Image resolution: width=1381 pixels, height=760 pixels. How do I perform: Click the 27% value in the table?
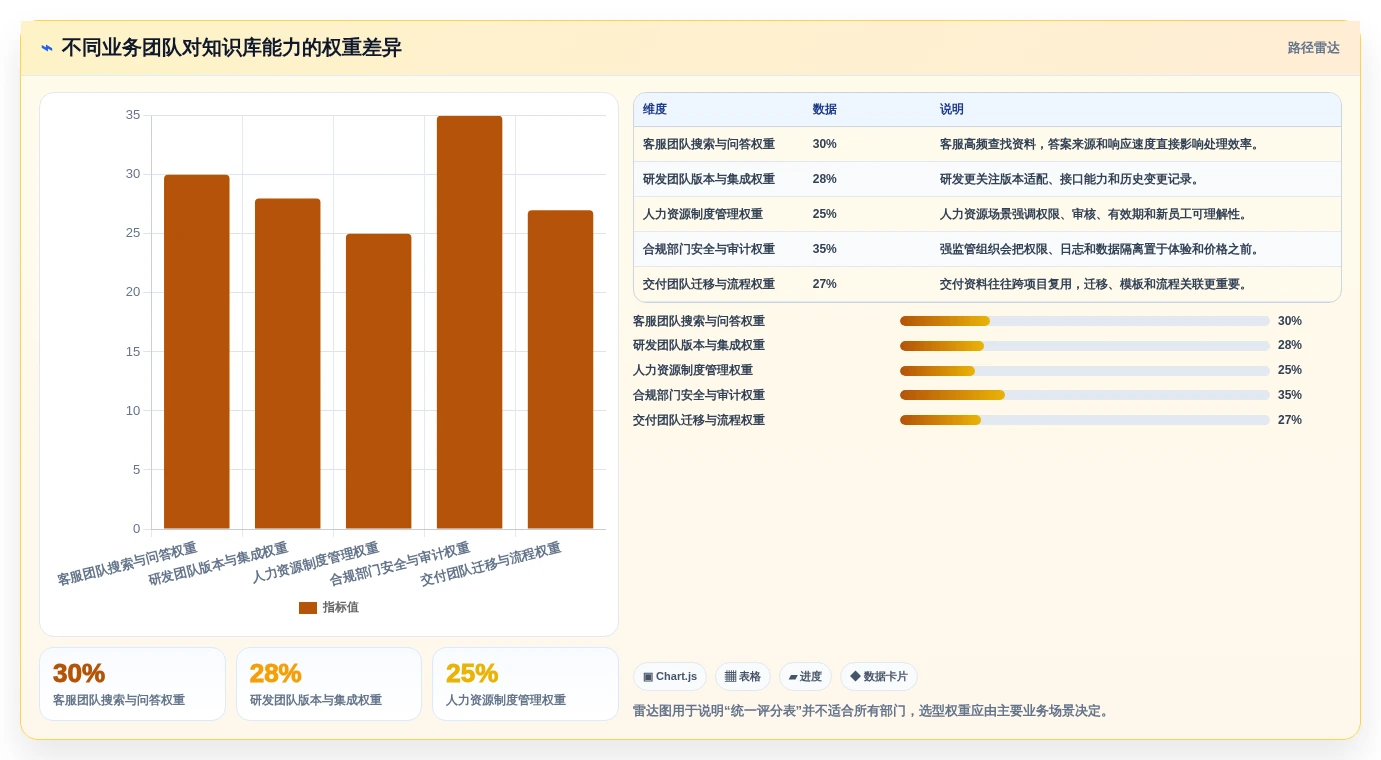click(x=825, y=284)
